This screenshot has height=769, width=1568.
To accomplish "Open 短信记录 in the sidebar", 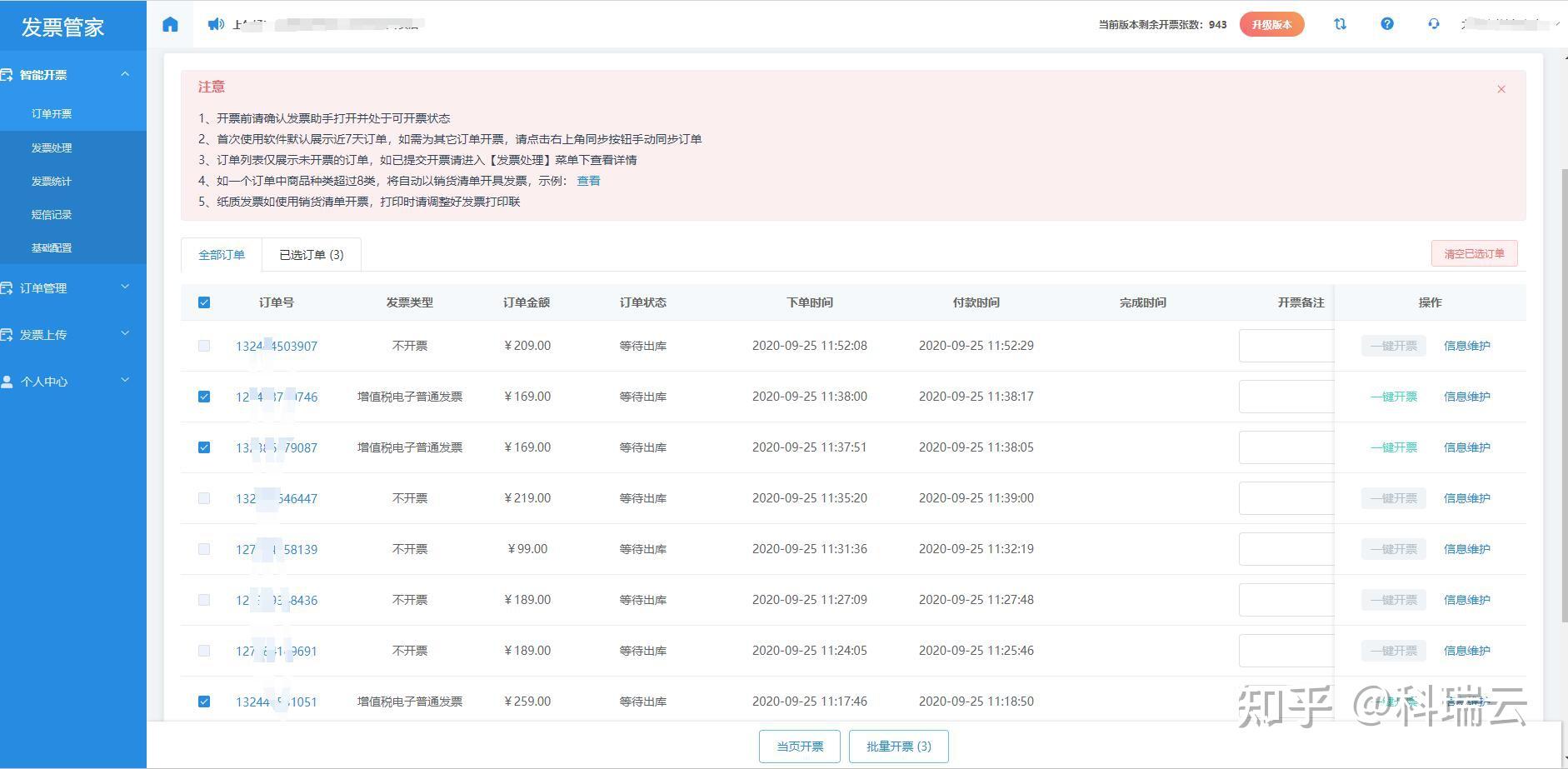I will tap(52, 214).
